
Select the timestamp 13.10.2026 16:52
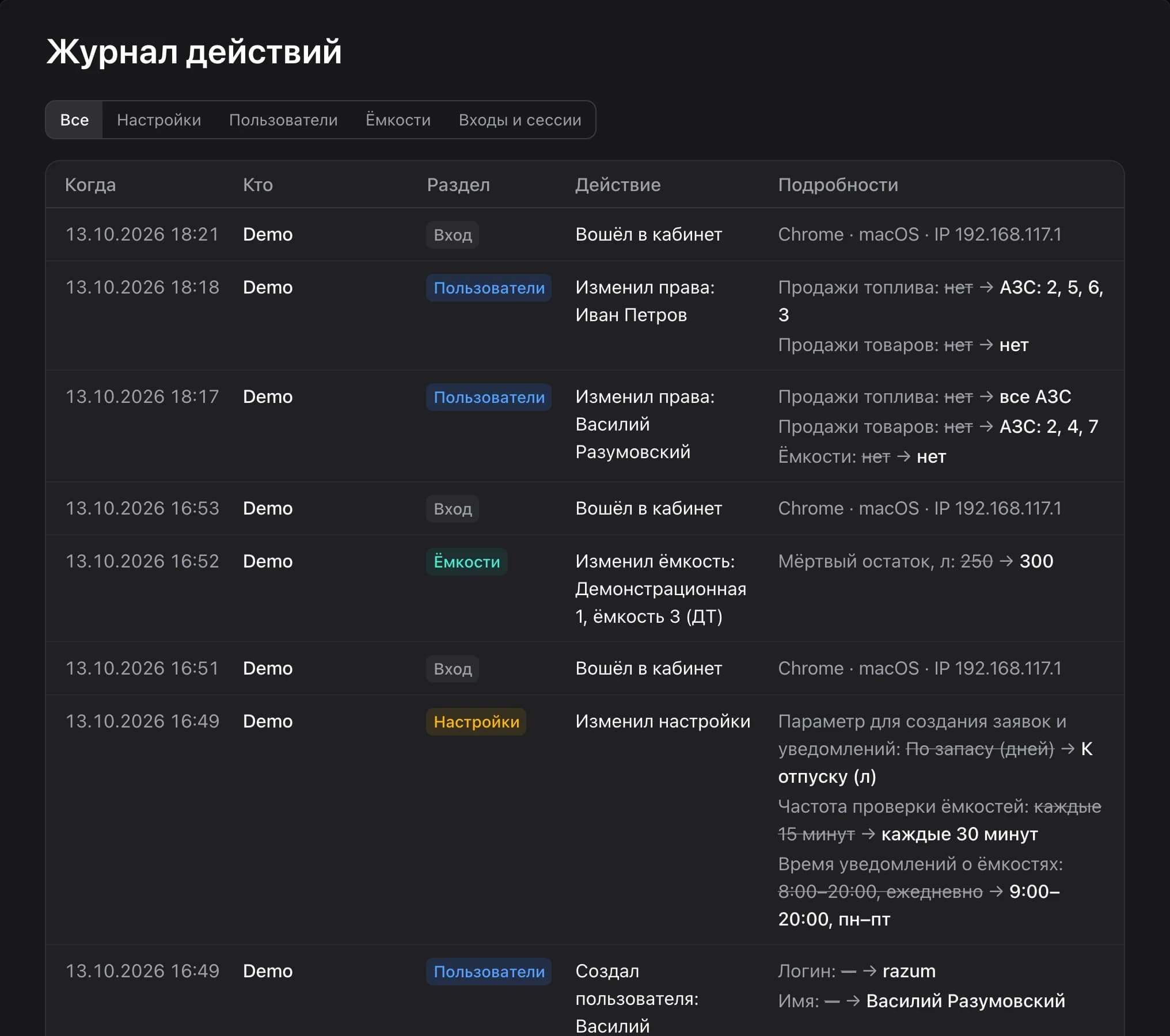point(142,561)
